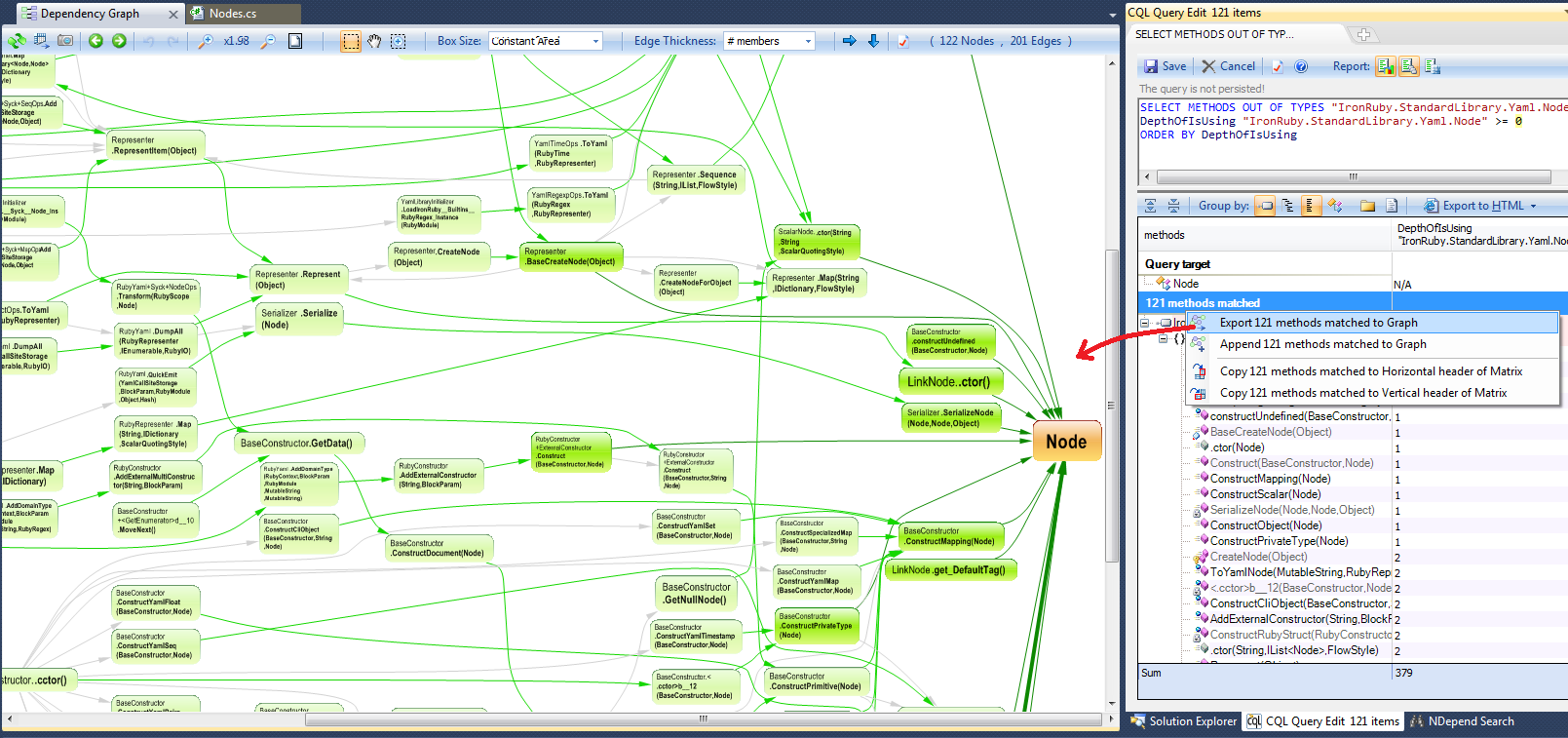The height and width of the screenshot is (738, 1568).
Task: Click the query editor horizontal scrollbar
Action: [1353, 176]
